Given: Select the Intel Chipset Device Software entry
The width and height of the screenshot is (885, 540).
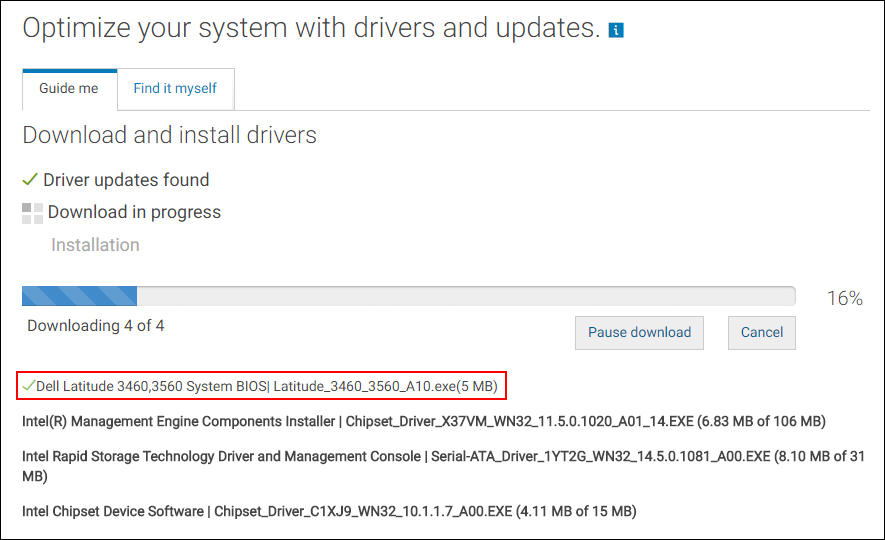Looking at the screenshot, I should point(329,511).
